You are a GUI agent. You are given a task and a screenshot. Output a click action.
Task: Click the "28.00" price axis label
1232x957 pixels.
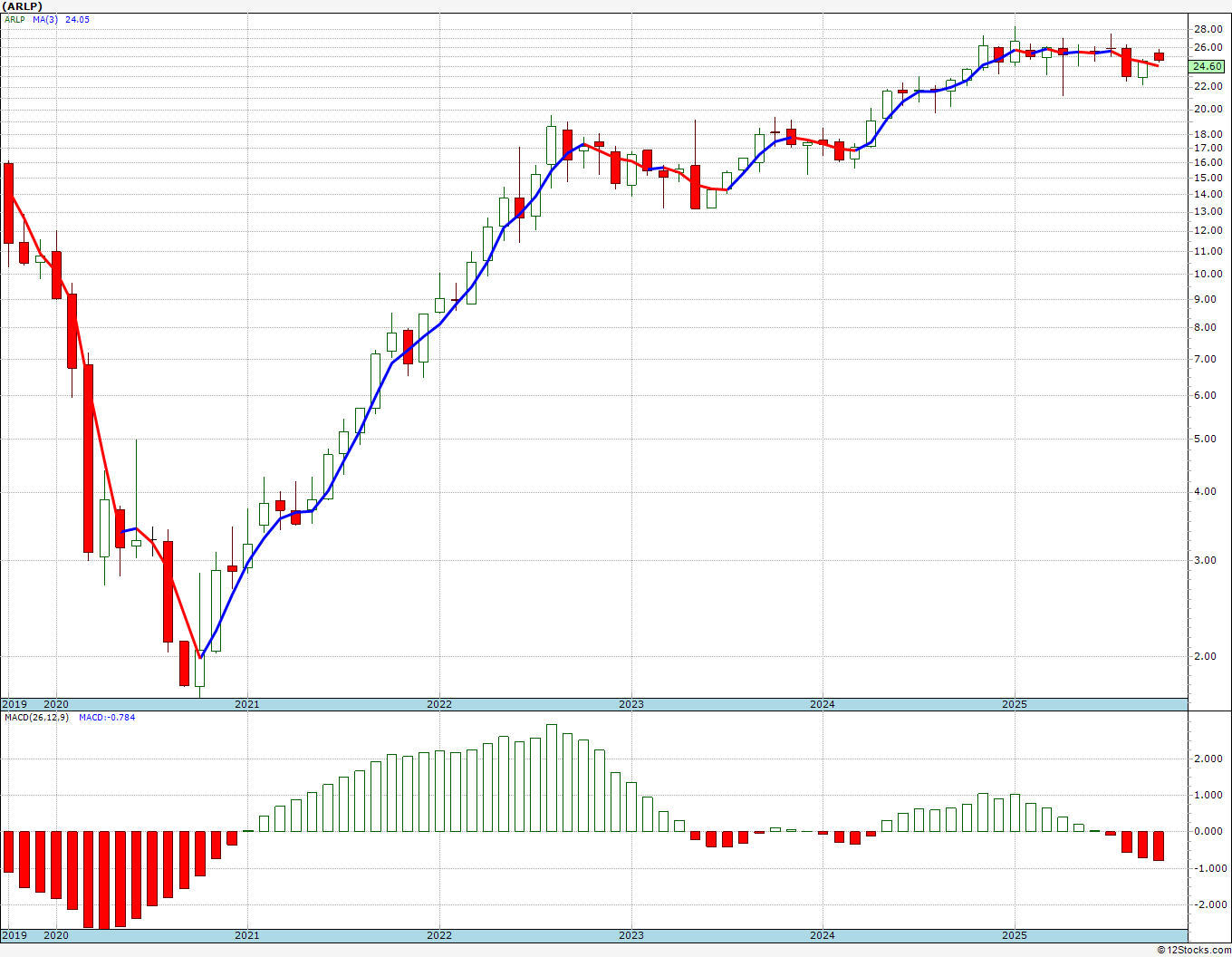[1208, 29]
